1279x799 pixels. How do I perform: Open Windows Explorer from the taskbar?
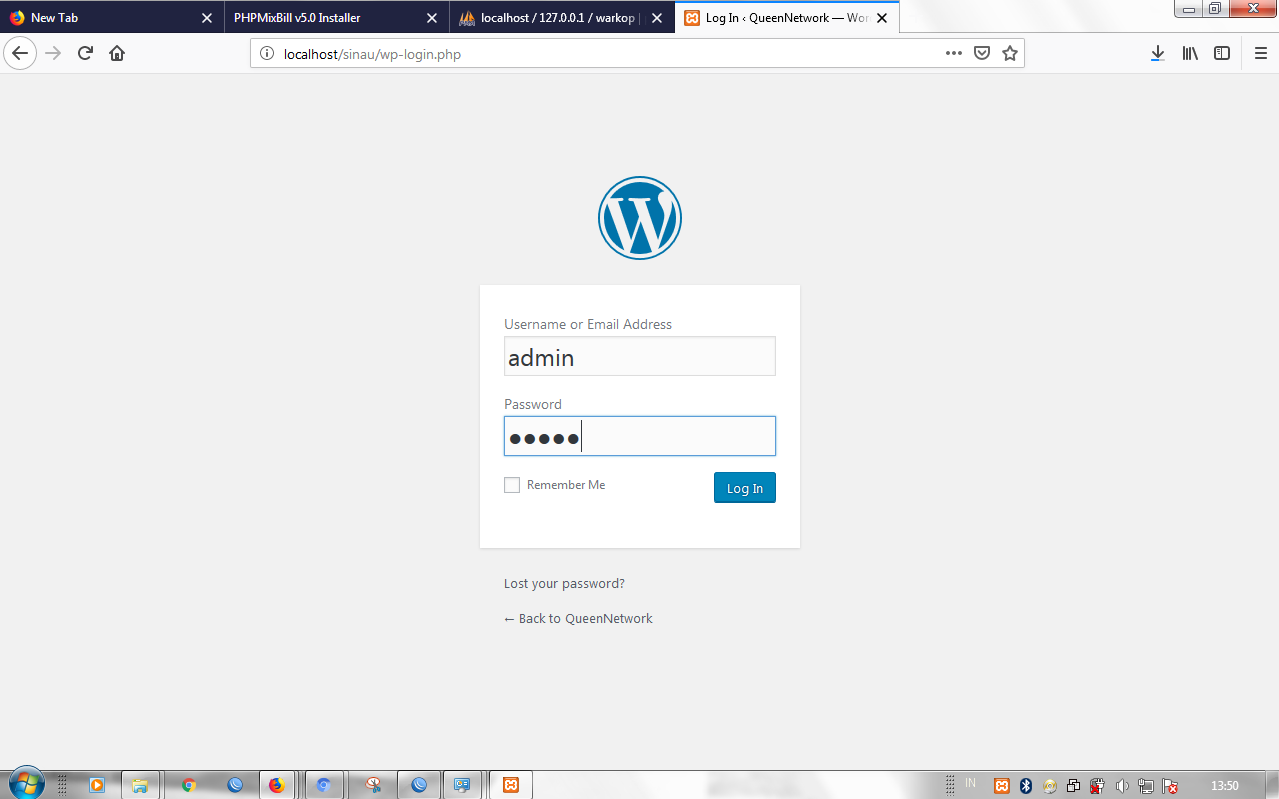tap(140, 785)
